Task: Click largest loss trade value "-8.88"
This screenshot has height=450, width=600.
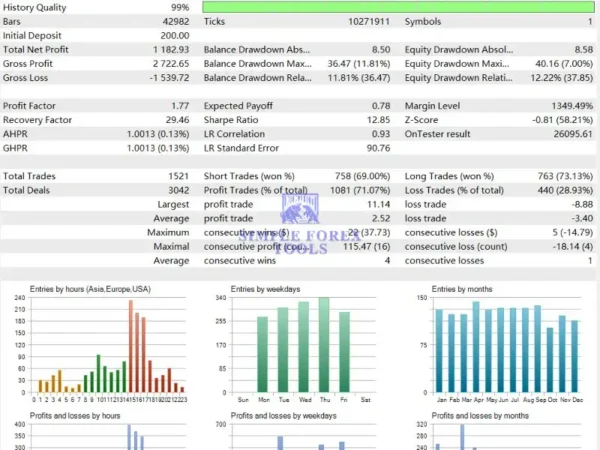Action: 582,204
